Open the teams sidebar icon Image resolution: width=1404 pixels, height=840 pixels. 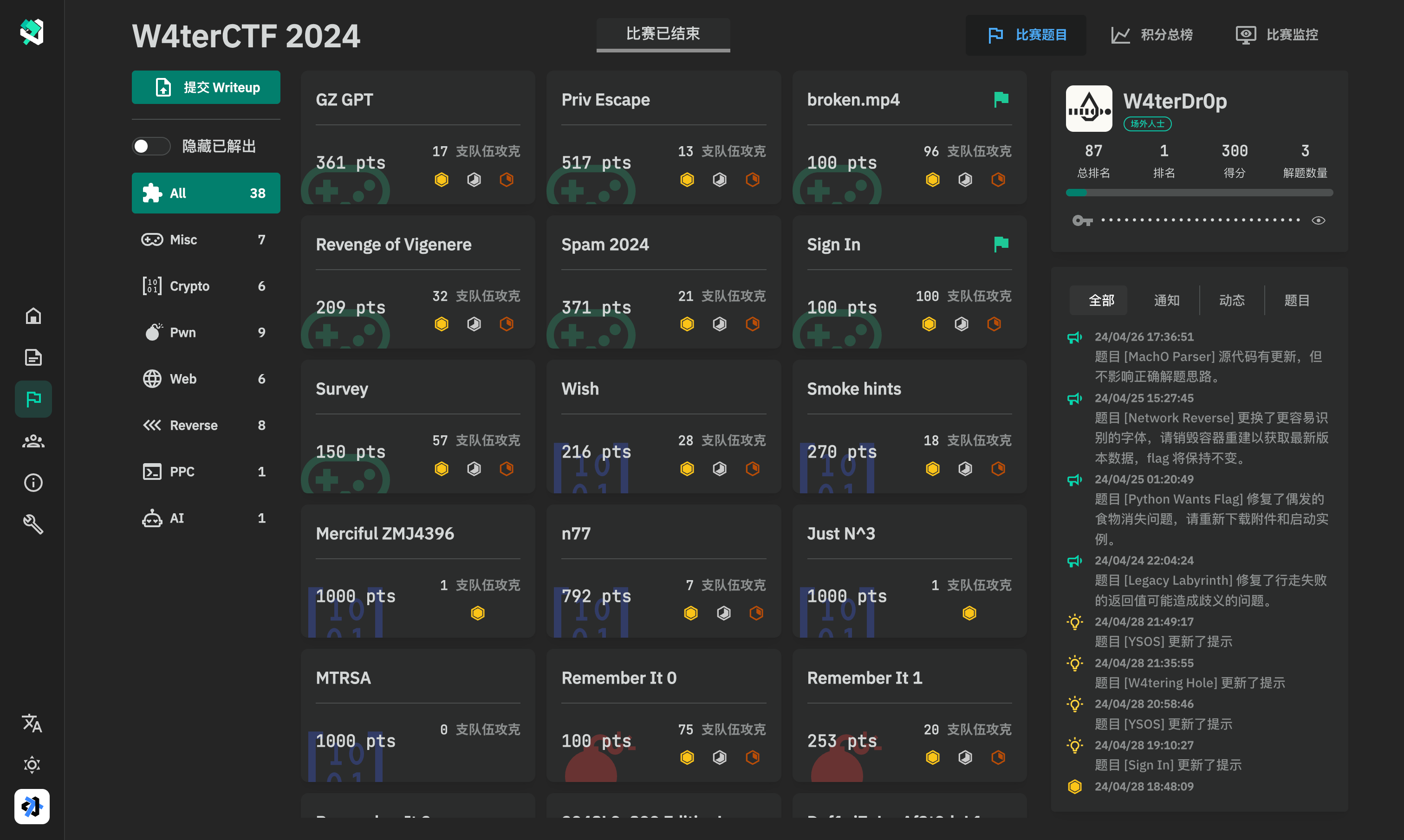point(33,441)
